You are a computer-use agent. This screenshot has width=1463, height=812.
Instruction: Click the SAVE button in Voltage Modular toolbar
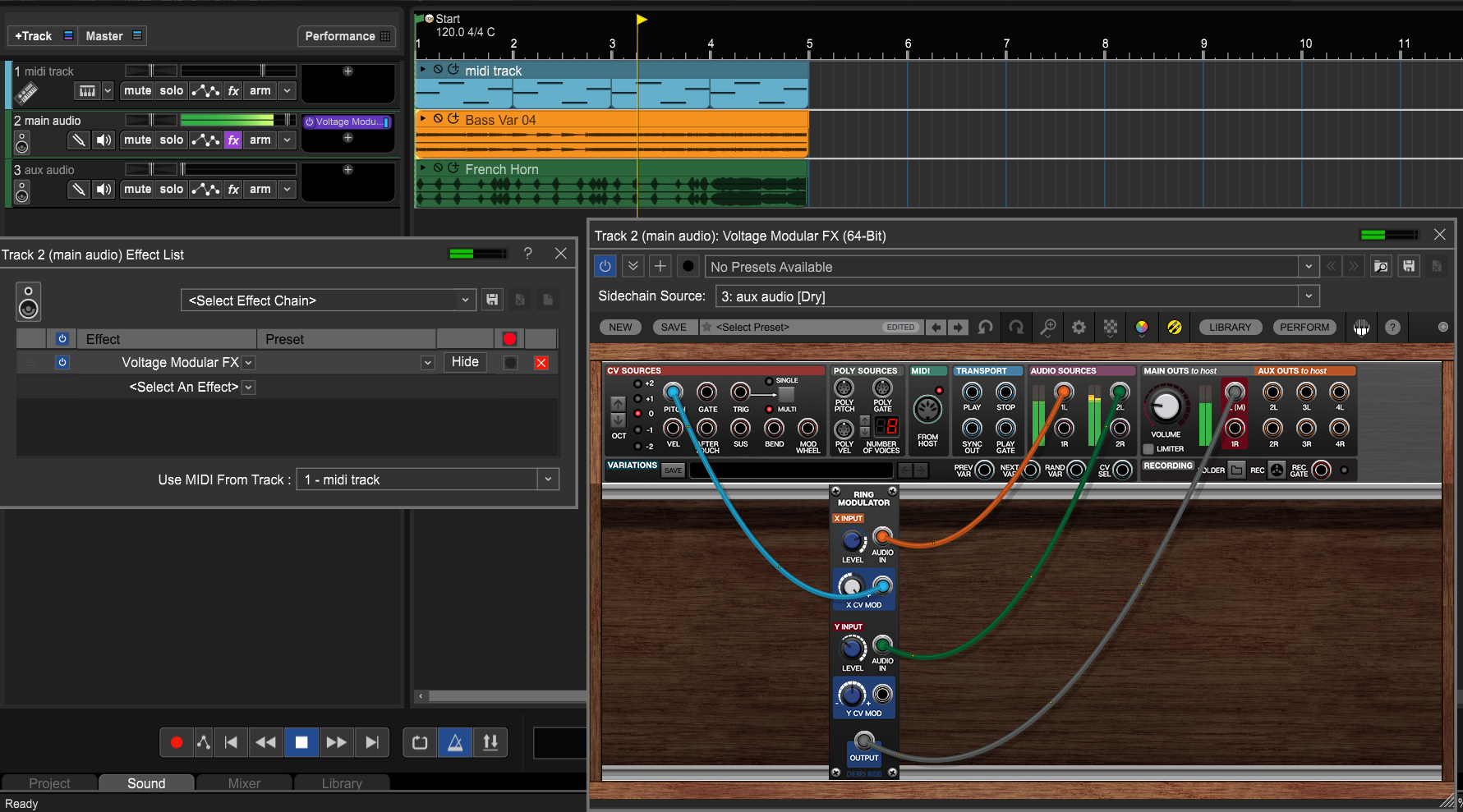[674, 327]
